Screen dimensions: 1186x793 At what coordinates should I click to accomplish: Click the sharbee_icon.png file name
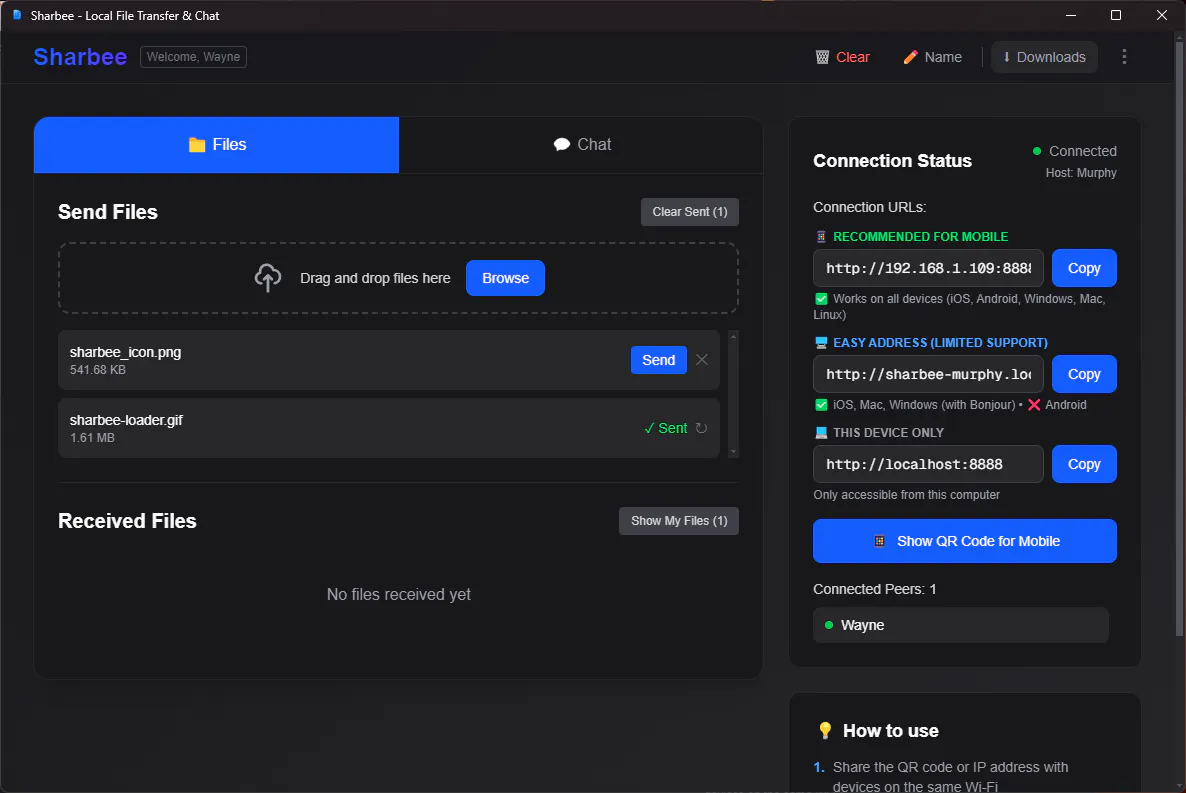coord(126,352)
